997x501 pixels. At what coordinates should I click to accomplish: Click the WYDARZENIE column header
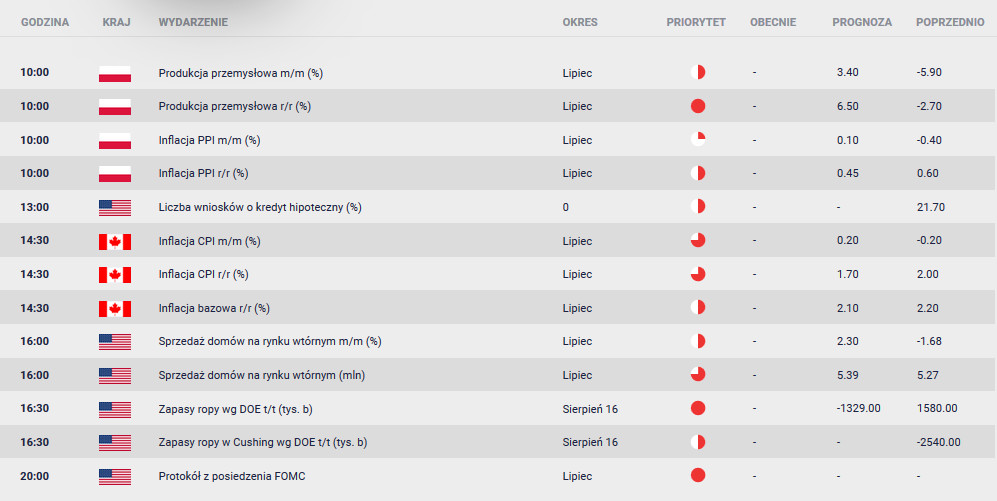click(x=193, y=22)
